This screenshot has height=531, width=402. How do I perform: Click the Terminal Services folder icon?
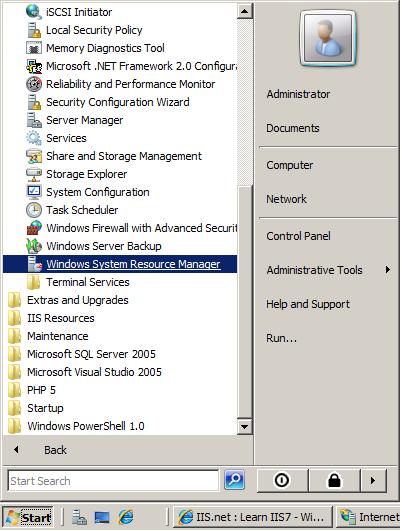click(x=34, y=282)
